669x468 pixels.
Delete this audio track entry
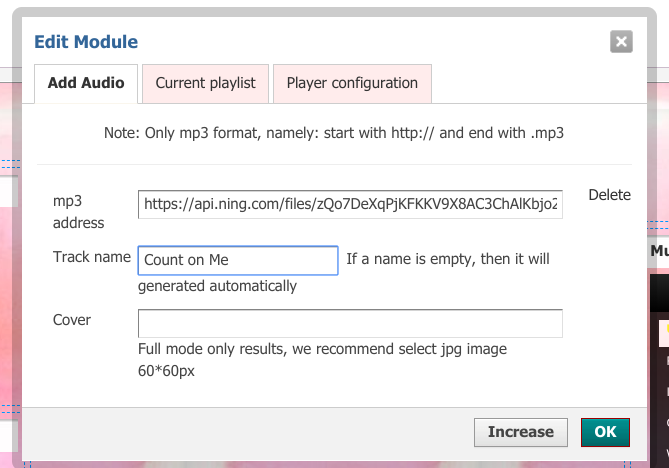[x=609, y=195]
